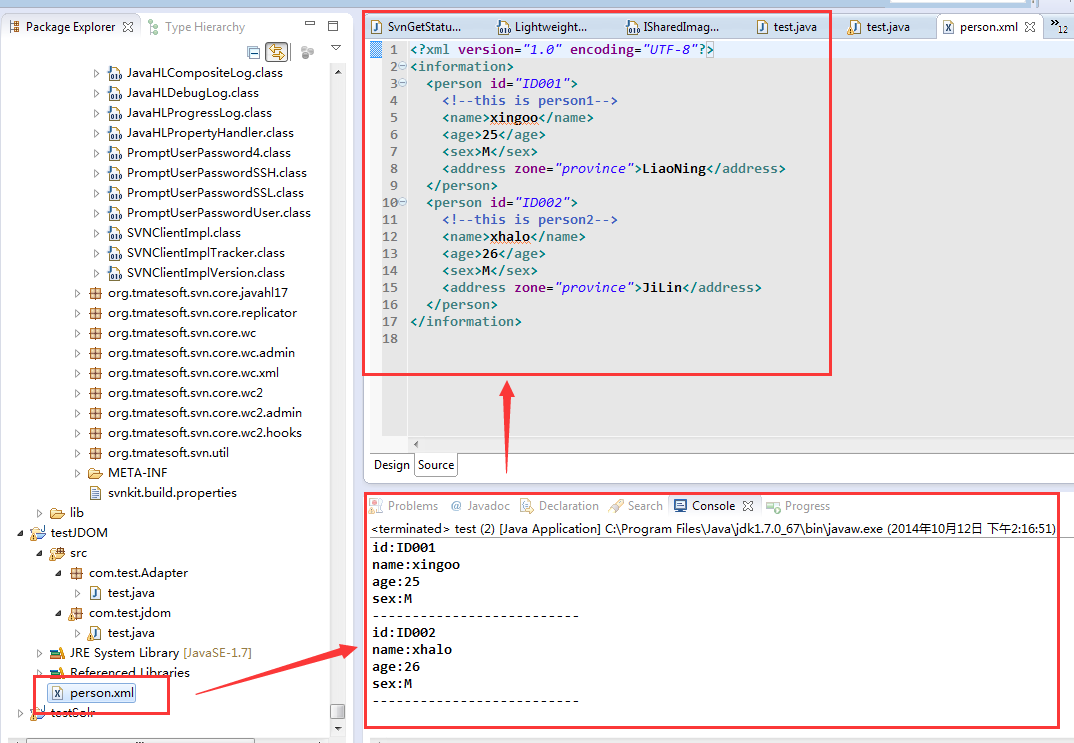Collapse the person ID002 fold marker
Screen dimensions: 1074x743
tap(403, 202)
